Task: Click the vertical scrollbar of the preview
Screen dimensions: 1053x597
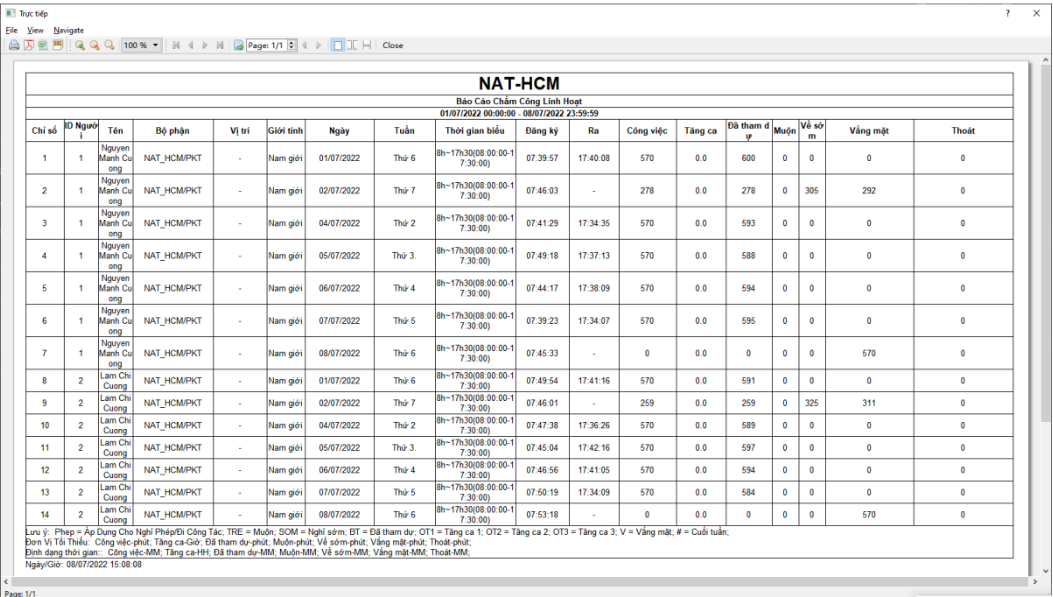Action: 1046,300
